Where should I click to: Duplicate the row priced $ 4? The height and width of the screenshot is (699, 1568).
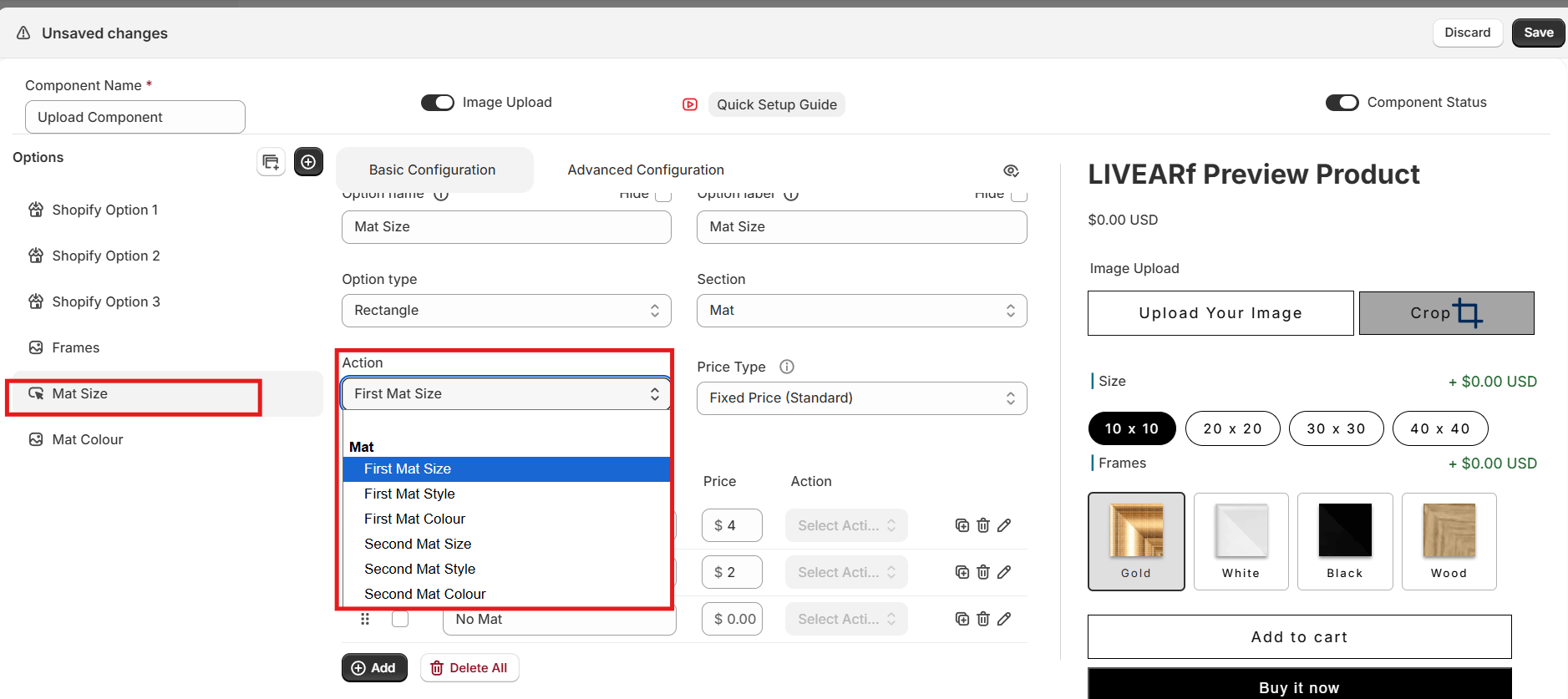pyautogui.click(x=962, y=525)
